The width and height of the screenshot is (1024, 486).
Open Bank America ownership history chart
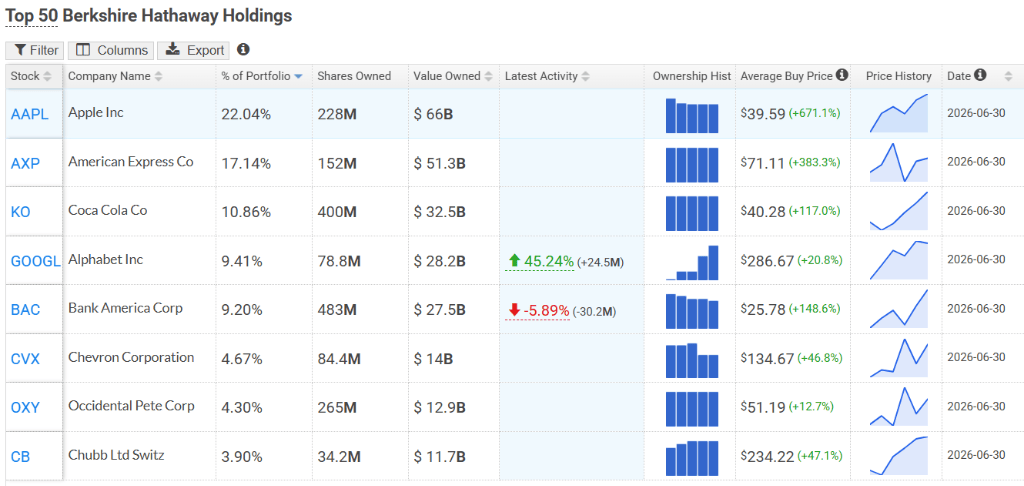tap(692, 312)
